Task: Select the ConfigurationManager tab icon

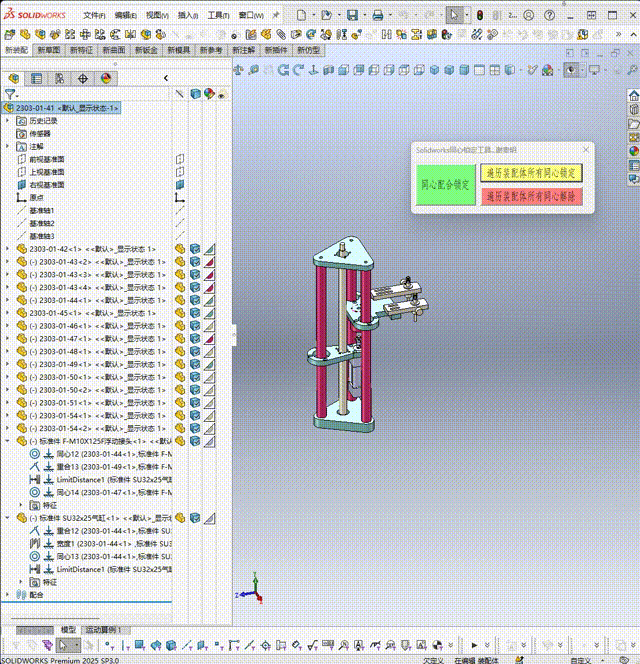Action: click(x=60, y=78)
